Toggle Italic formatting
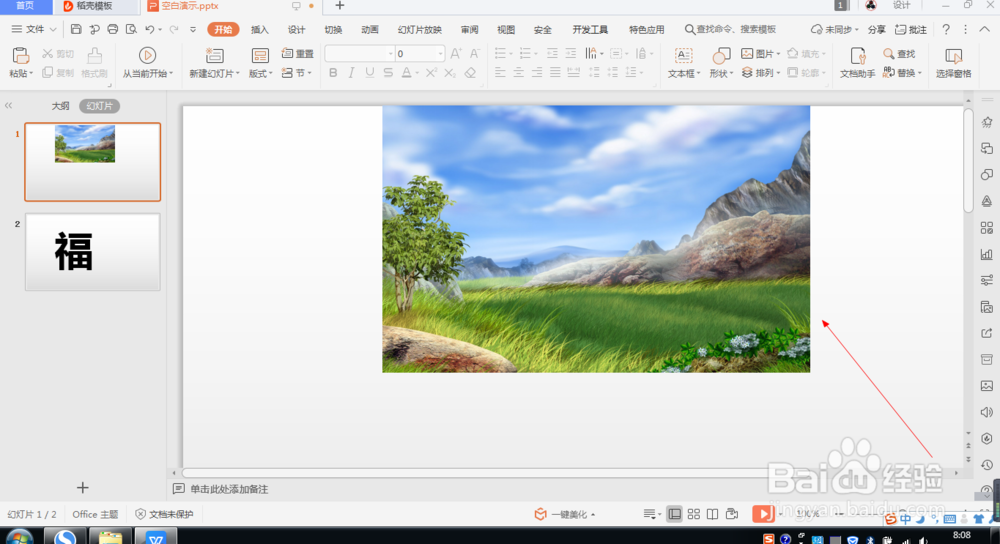The image size is (1000, 544). pyautogui.click(x=351, y=73)
